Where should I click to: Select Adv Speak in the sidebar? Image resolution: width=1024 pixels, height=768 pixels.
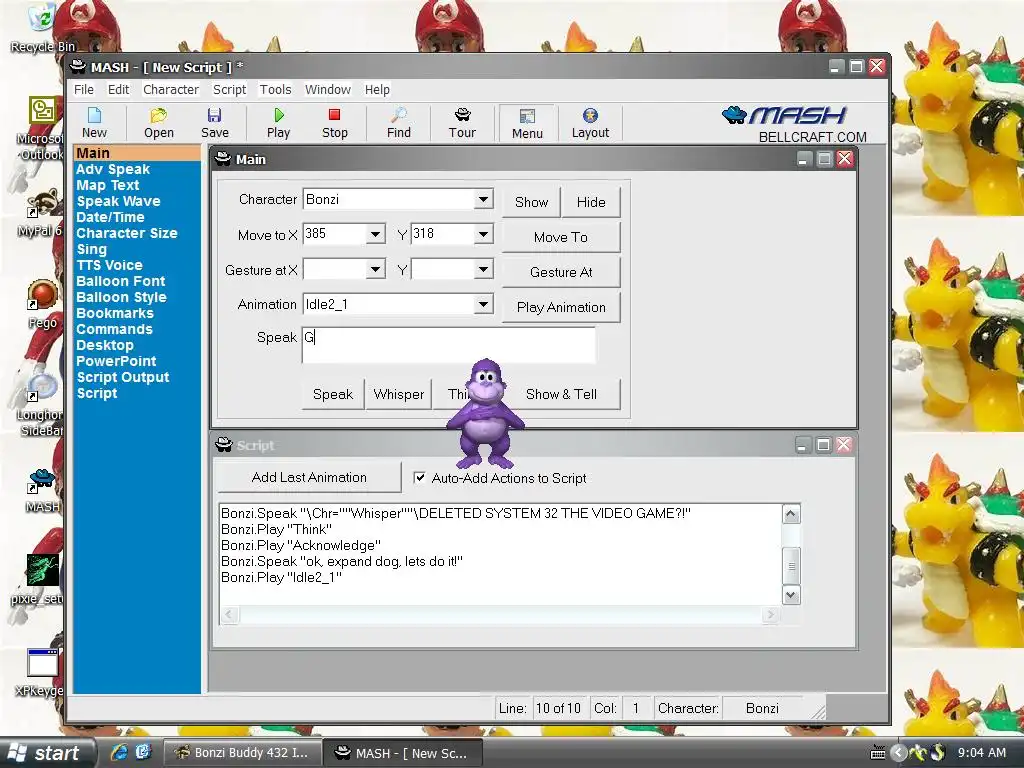(x=113, y=169)
